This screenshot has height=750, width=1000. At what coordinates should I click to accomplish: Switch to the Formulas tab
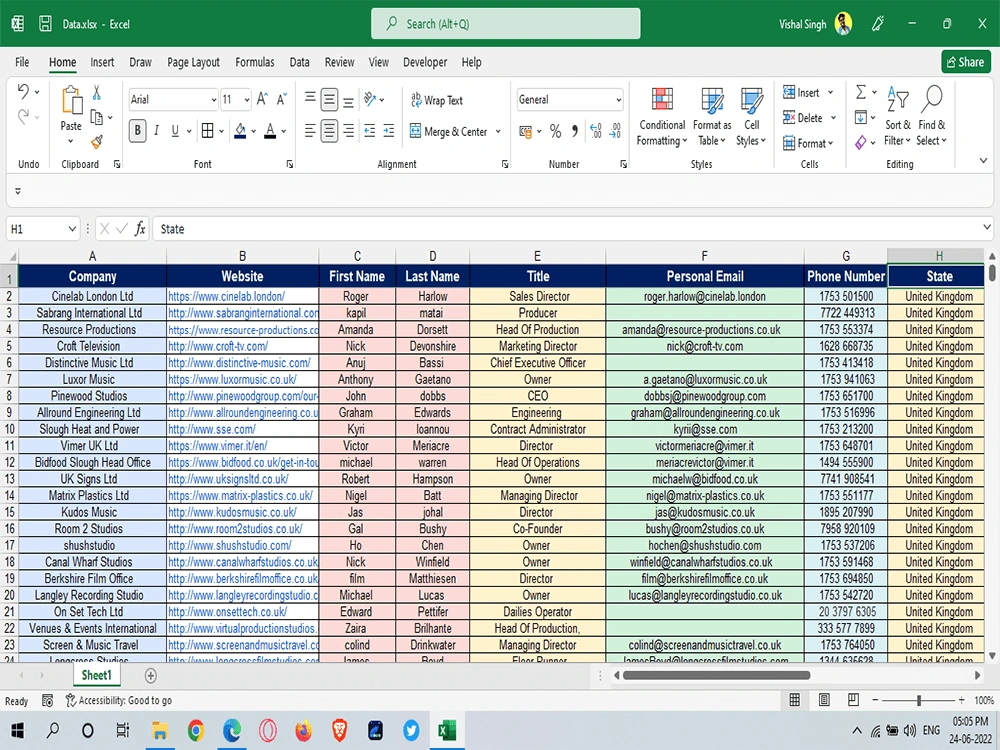point(254,62)
